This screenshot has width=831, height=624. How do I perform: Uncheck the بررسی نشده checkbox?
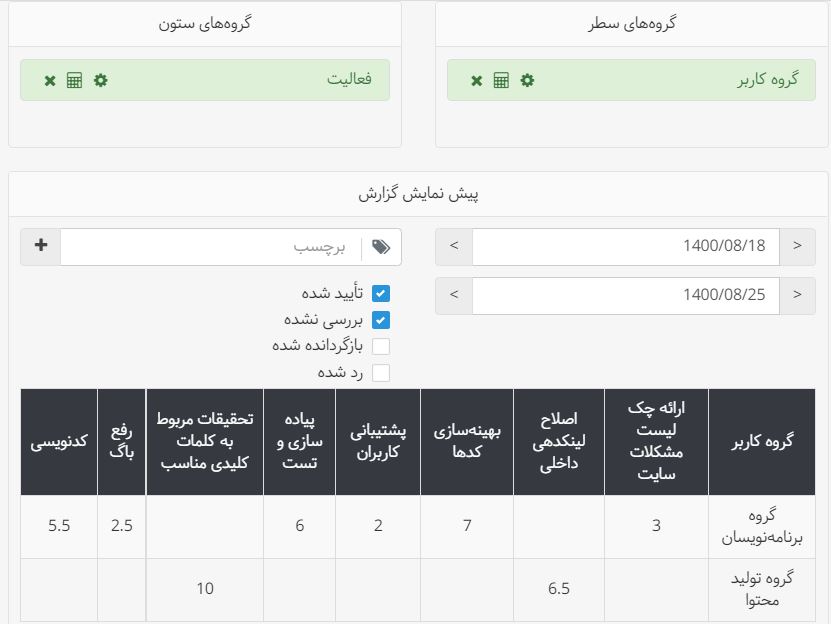380,320
